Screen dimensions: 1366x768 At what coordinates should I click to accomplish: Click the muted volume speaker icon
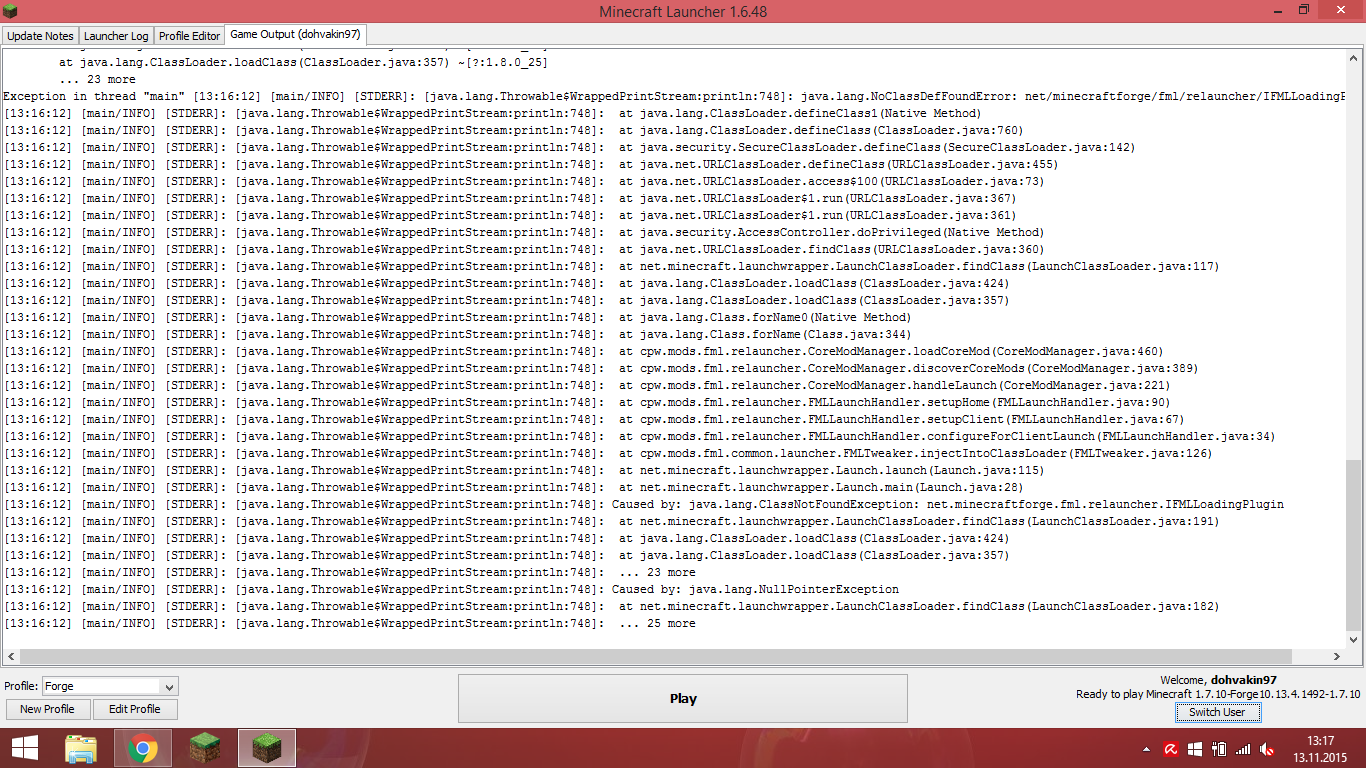pyautogui.click(x=1267, y=749)
